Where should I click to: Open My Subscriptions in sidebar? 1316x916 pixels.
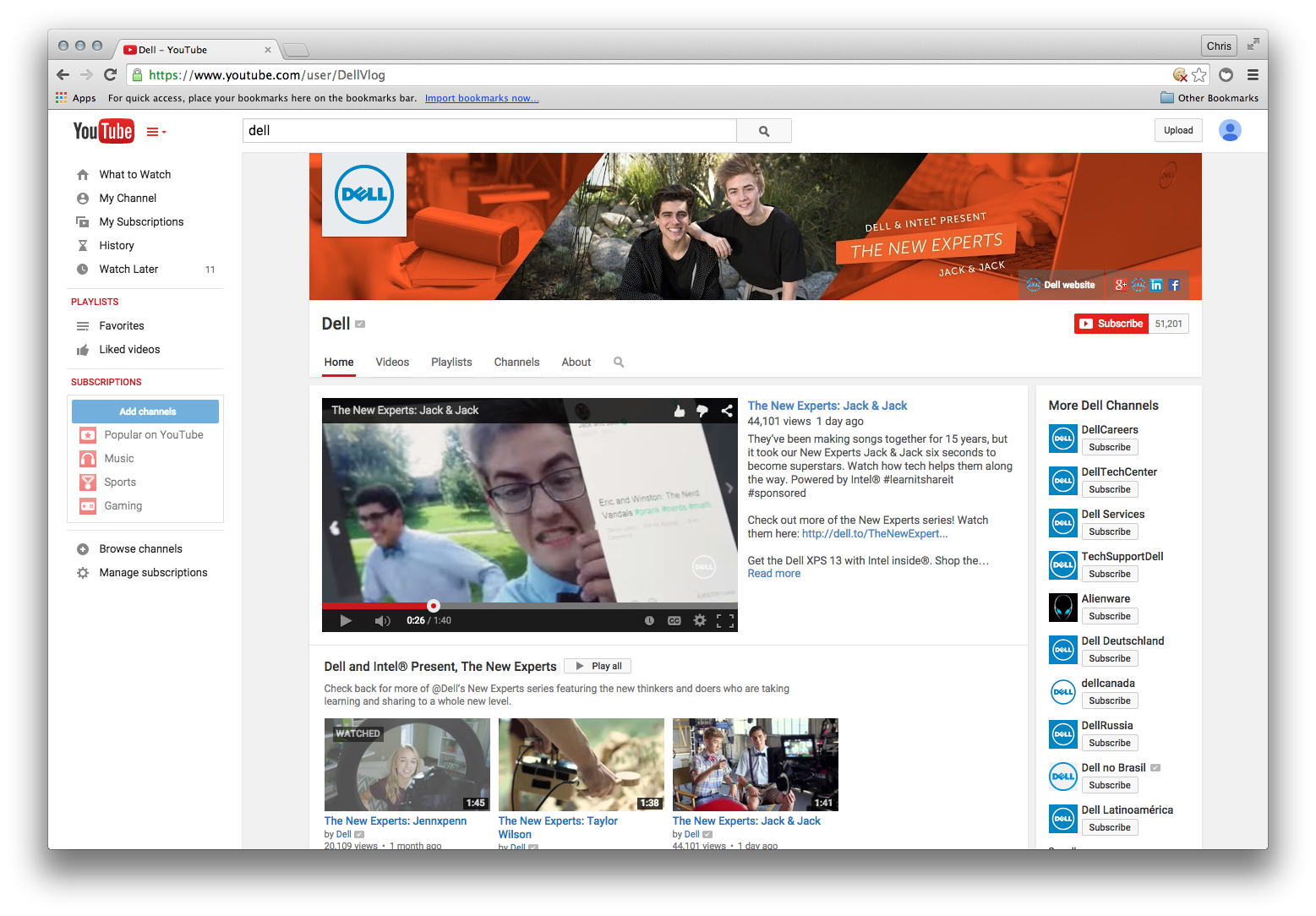[141, 222]
